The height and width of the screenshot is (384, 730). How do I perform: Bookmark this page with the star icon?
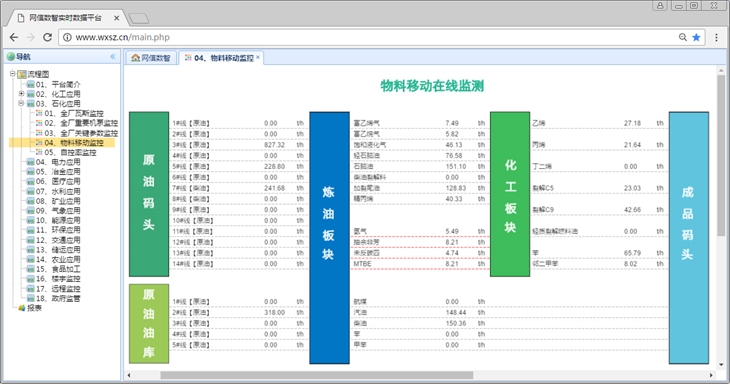696,37
